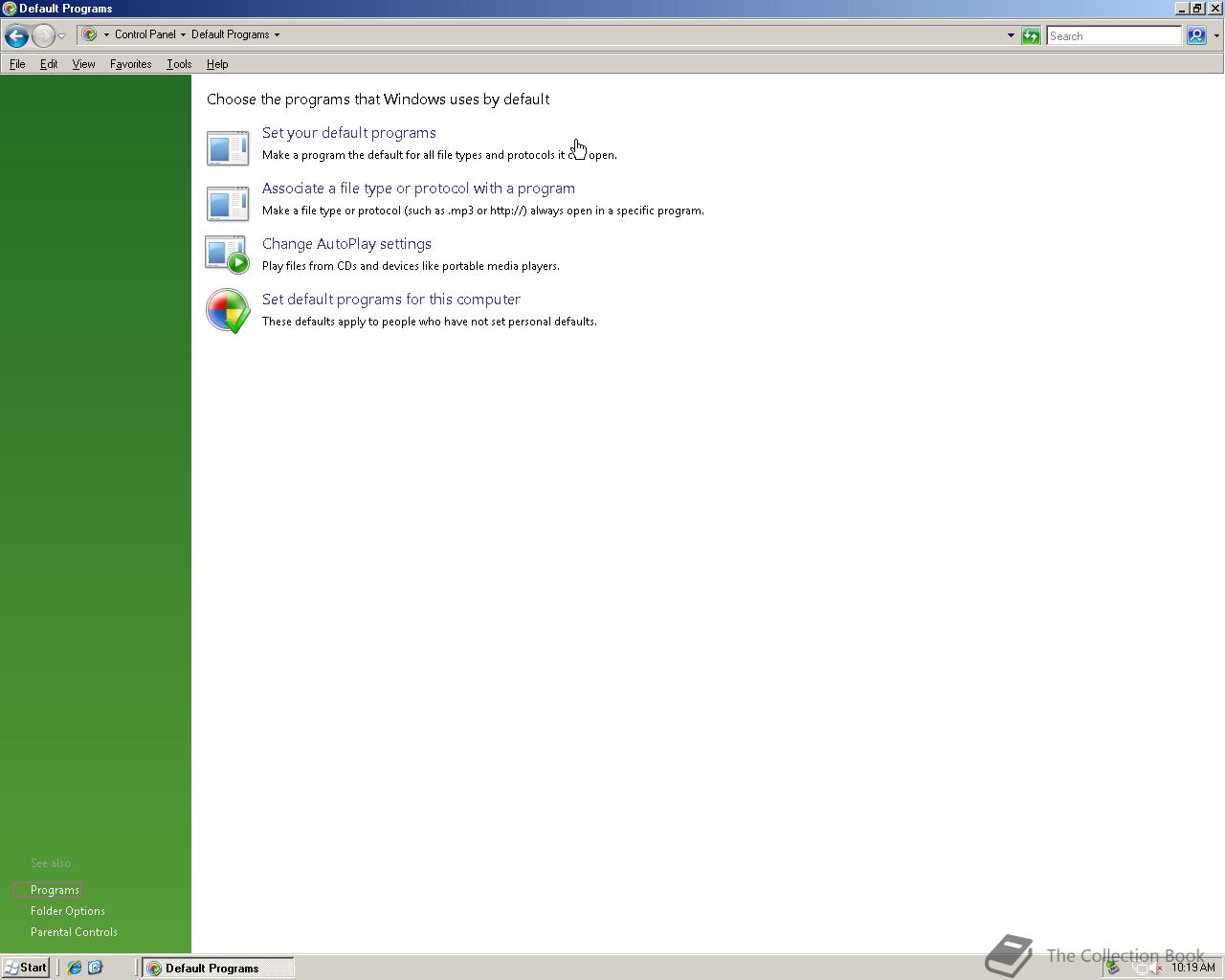The height and width of the screenshot is (980, 1225).
Task: Go back with the blue Back arrow
Action: [16, 35]
